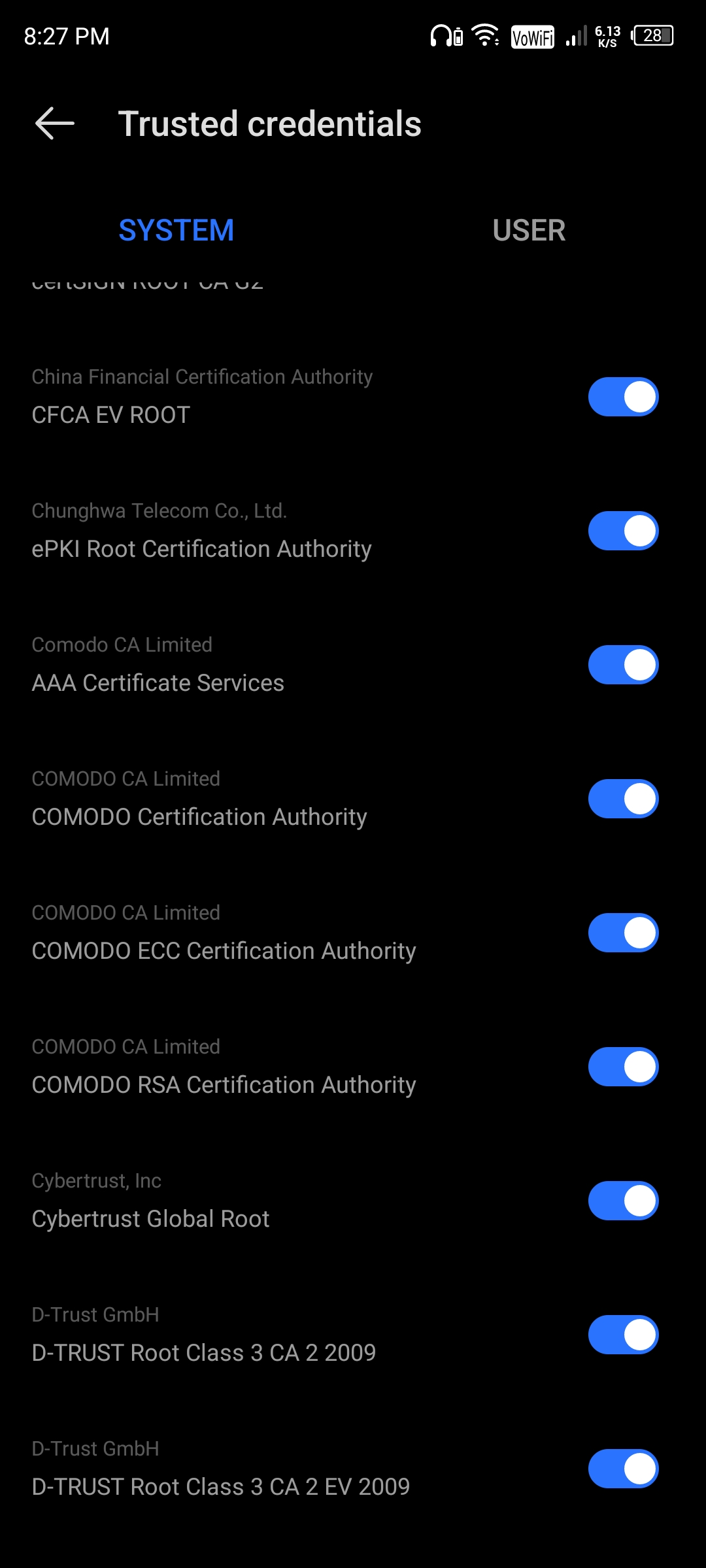706x1568 pixels.
Task: Tap the VoWiFi indicator icon
Action: 533,37
